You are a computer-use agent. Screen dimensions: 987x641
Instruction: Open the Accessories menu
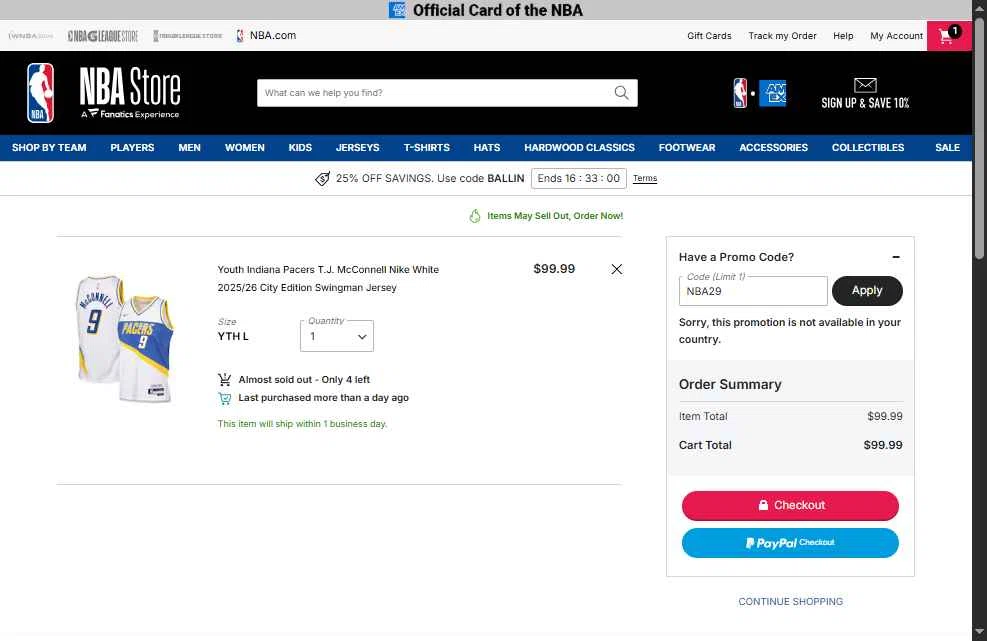(774, 147)
